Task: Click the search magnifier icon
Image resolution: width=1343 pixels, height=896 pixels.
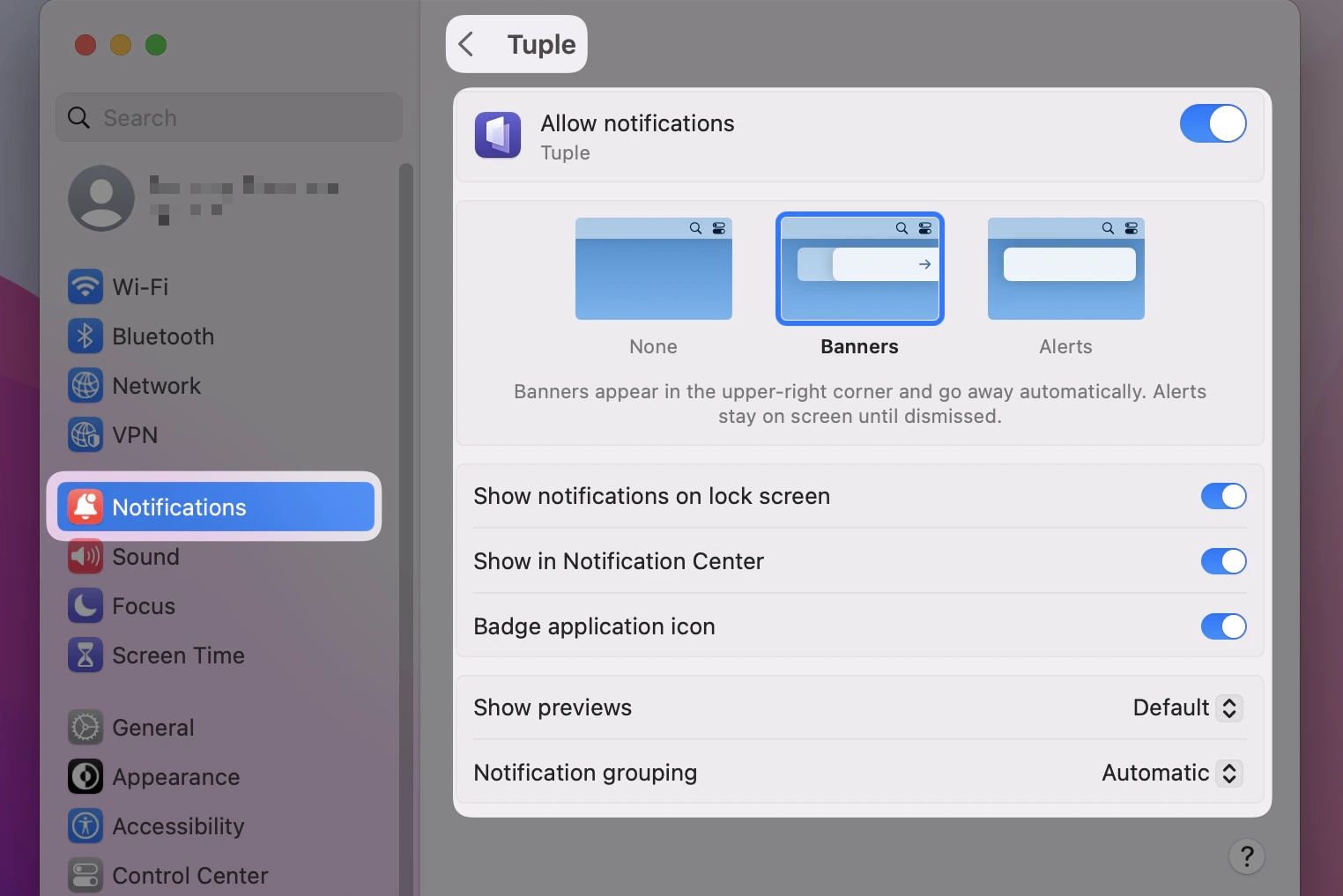Action: (x=78, y=117)
